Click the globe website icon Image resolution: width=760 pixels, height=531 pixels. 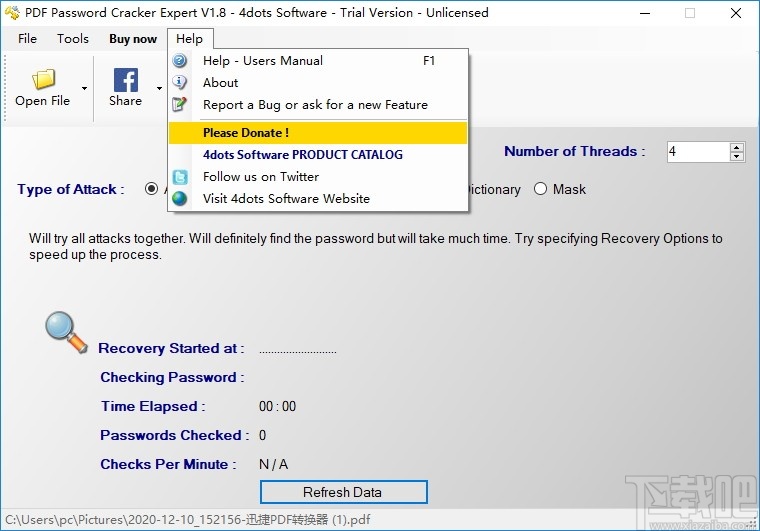(x=180, y=199)
